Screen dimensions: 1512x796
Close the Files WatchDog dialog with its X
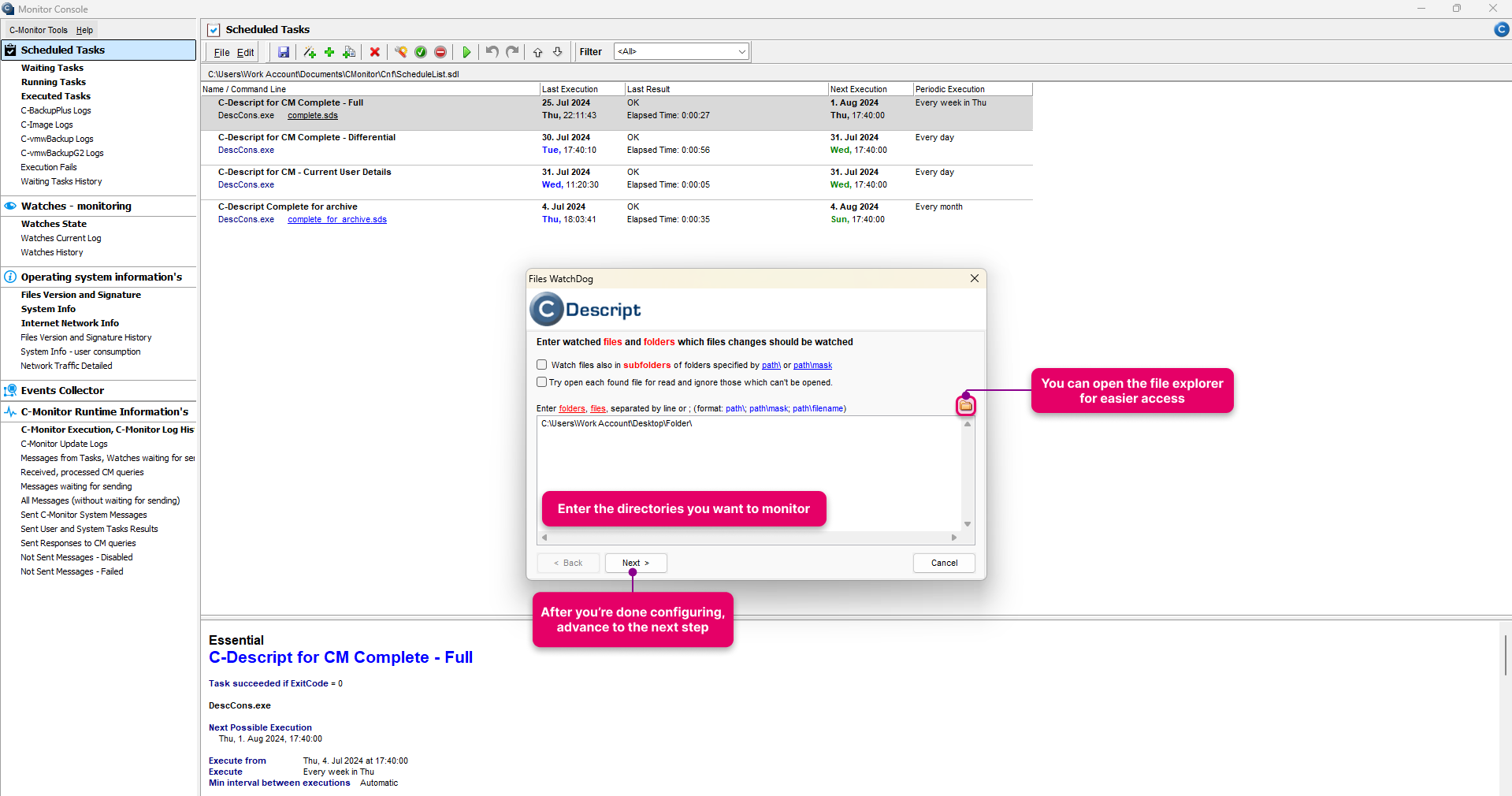[975, 278]
